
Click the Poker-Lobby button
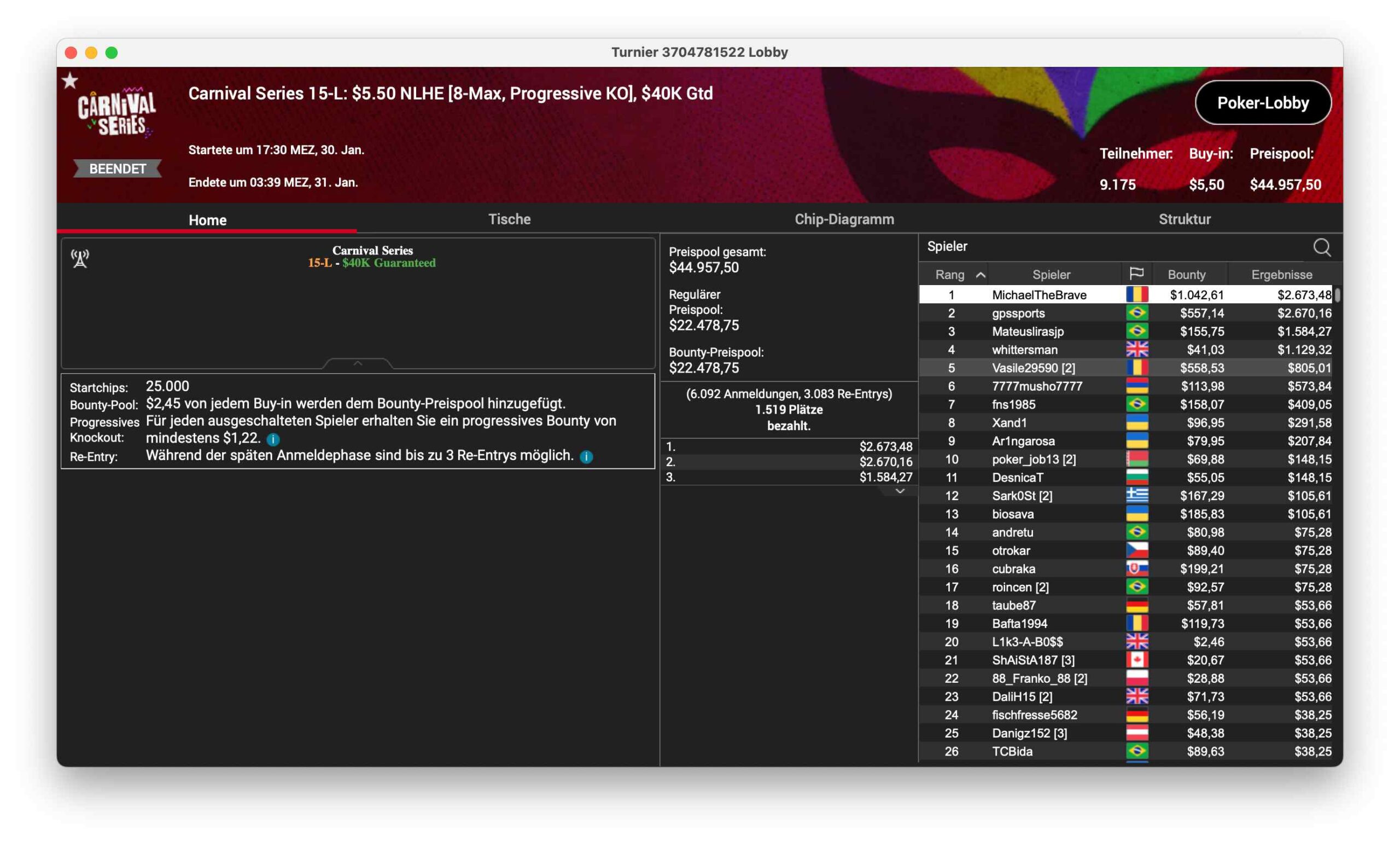1262,103
